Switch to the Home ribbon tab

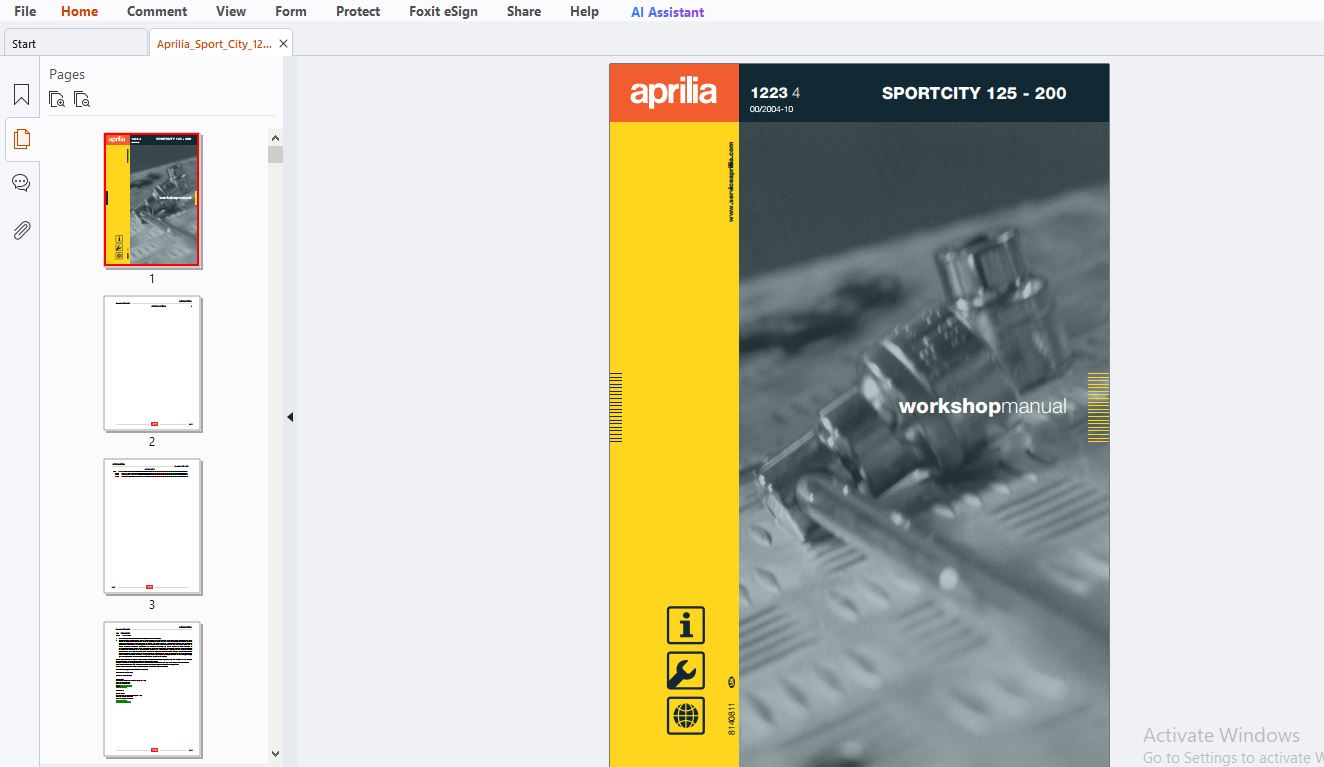click(x=80, y=11)
